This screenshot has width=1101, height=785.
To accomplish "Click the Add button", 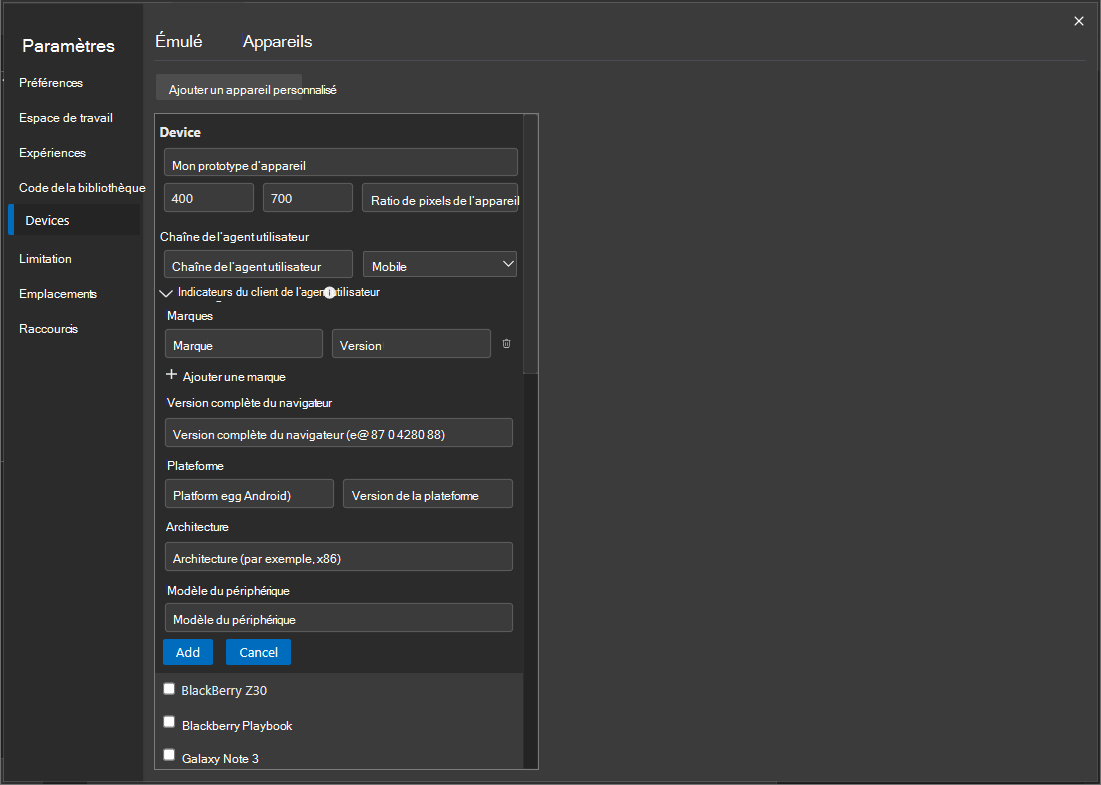I will (187, 652).
